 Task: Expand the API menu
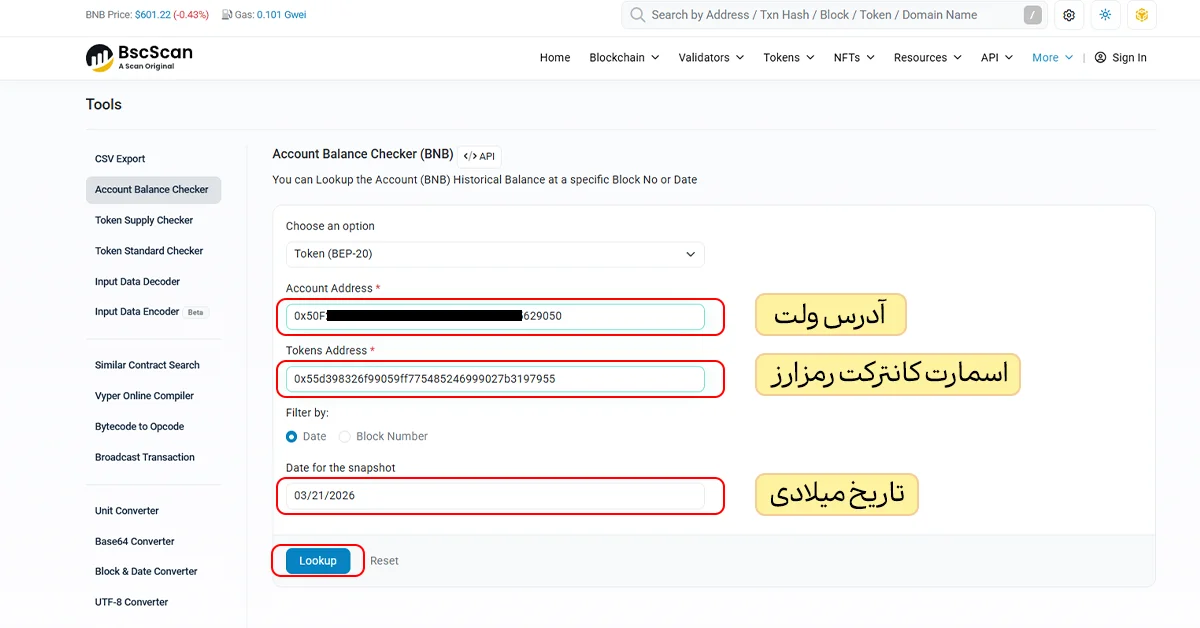(996, 58)
